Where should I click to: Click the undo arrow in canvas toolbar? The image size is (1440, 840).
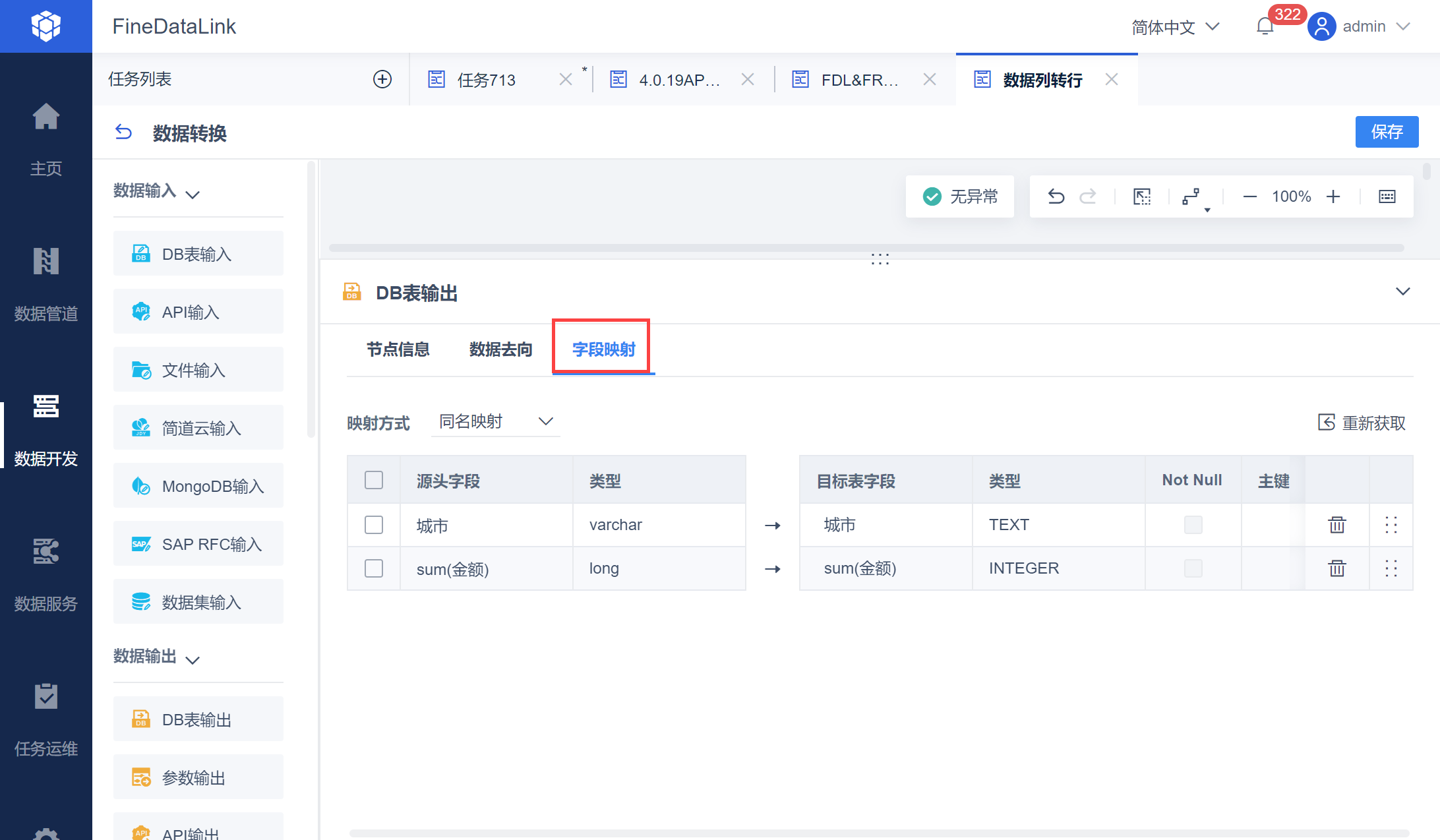pyautogui.click(x=1056, y=196)
